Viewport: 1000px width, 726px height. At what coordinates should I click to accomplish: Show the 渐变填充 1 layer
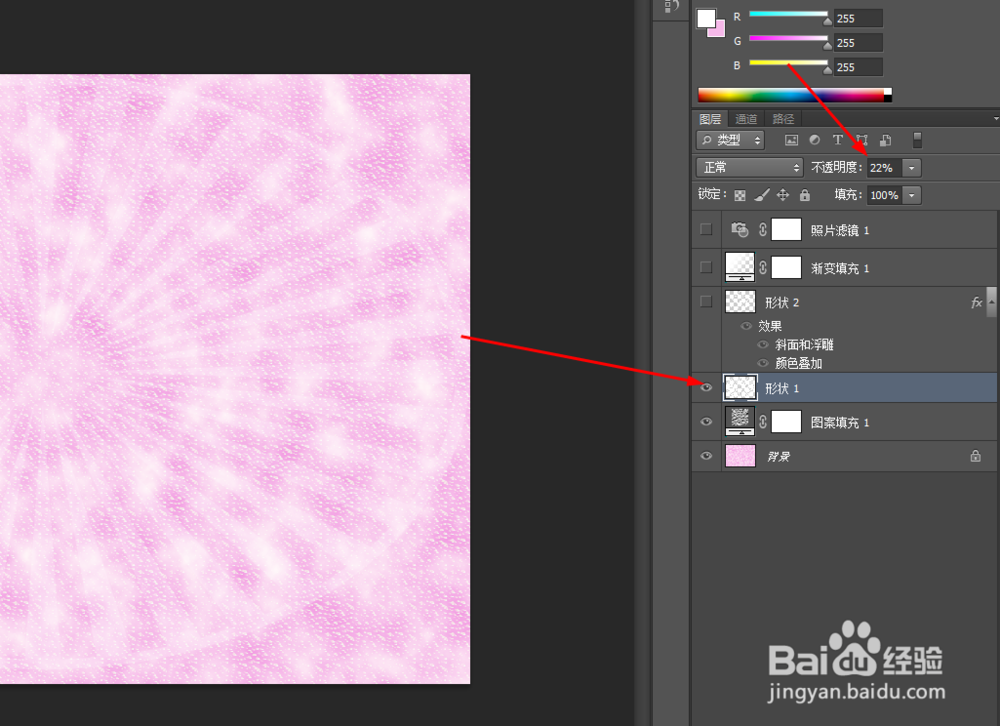coord(706,267)
